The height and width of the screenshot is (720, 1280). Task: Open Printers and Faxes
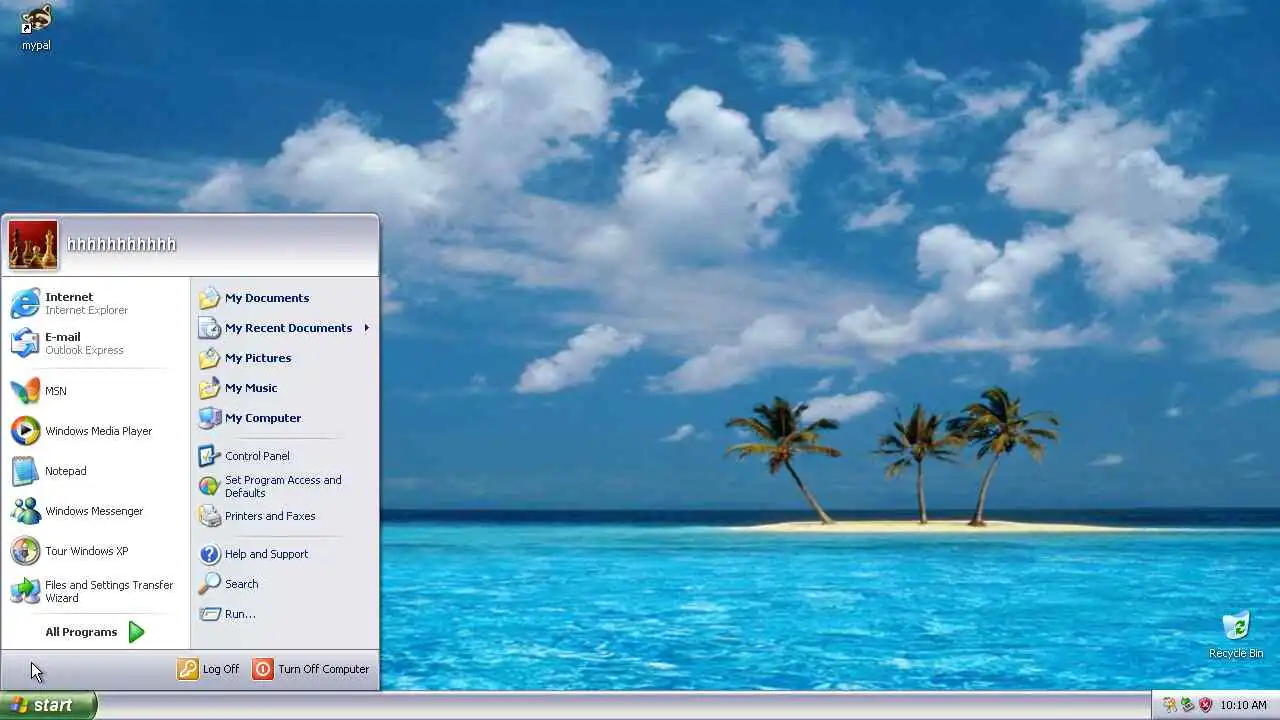[284, 516]
